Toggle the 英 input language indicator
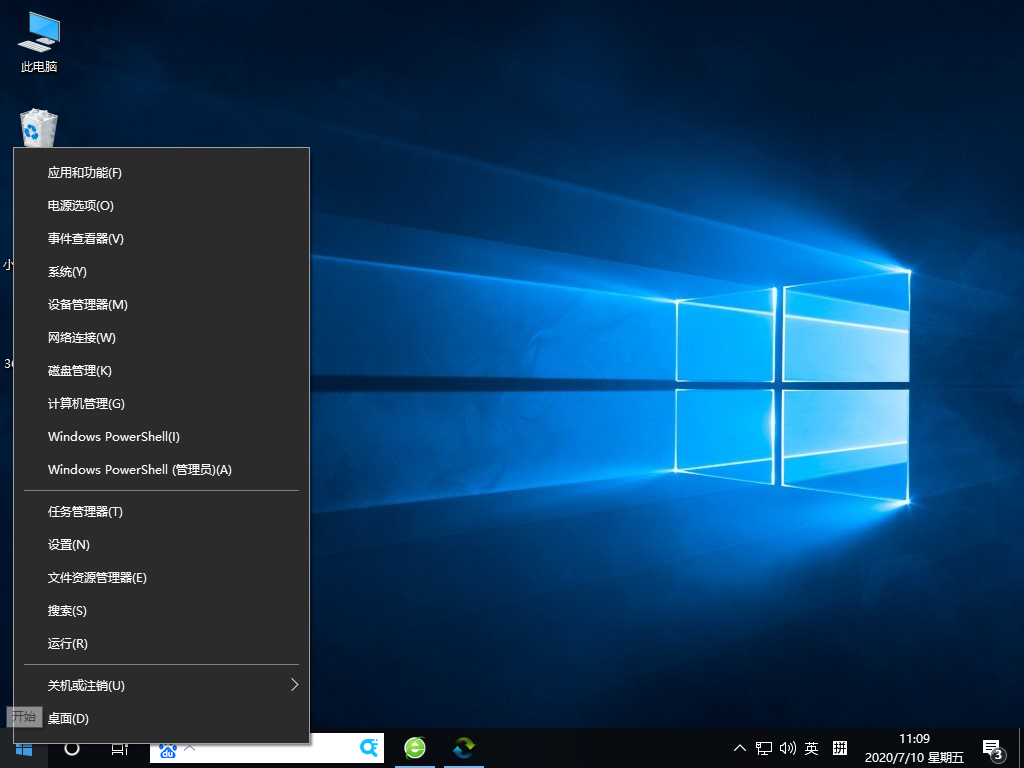The image size is (1024, 768). pyautogui.click(x=812, y=748)
